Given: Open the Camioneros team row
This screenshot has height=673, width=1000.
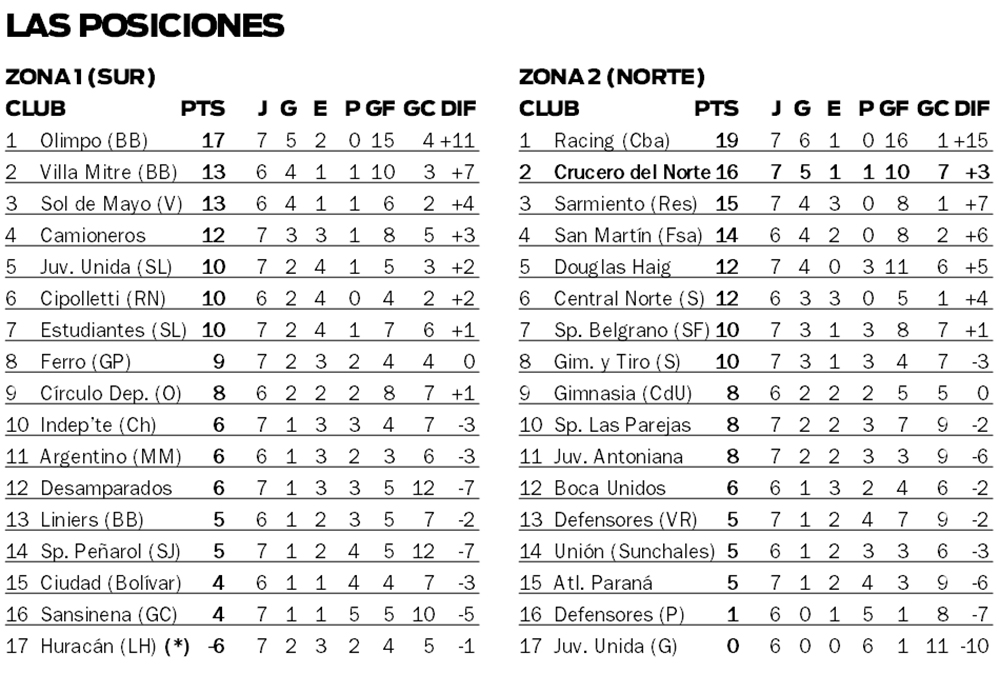Looking at the screenshot, I should 93,235.
